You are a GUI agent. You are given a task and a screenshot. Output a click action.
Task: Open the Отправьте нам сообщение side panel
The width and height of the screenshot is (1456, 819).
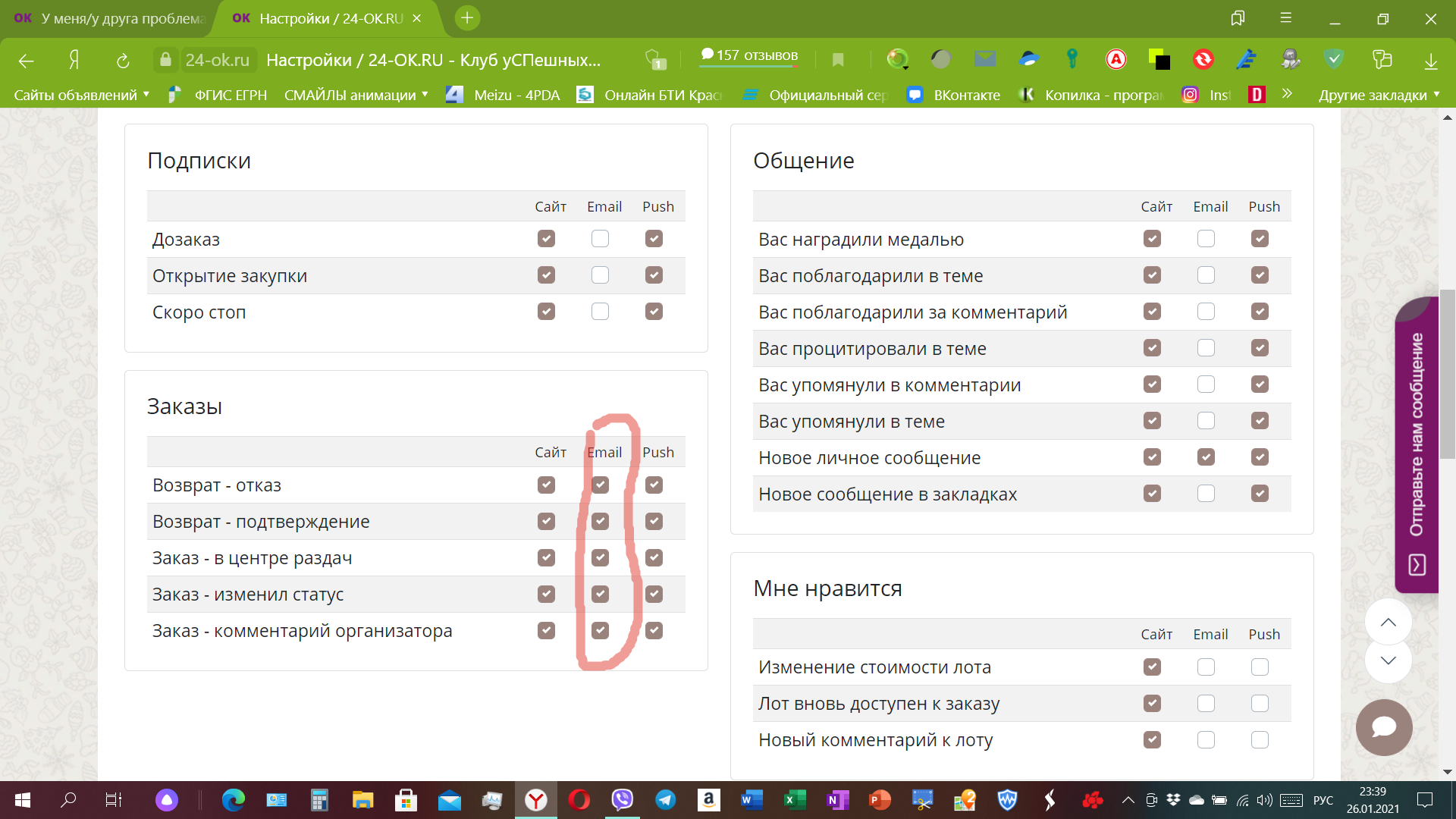click(x=1416, y=445)
